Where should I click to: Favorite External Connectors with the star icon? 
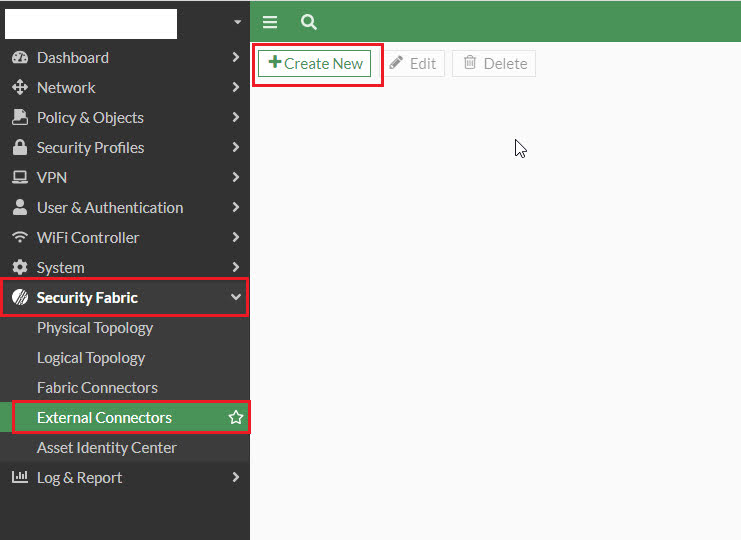click(x=236, y=417)
